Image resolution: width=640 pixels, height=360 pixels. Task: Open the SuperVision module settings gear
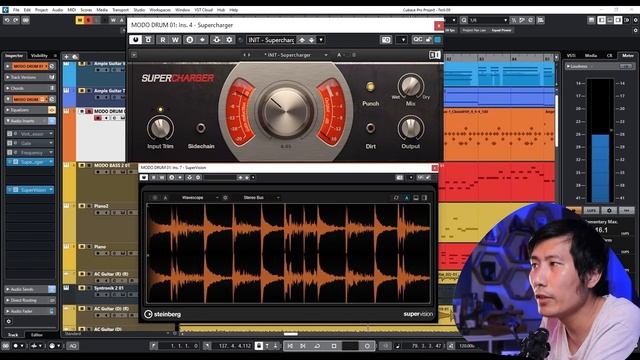pos(225,198)
